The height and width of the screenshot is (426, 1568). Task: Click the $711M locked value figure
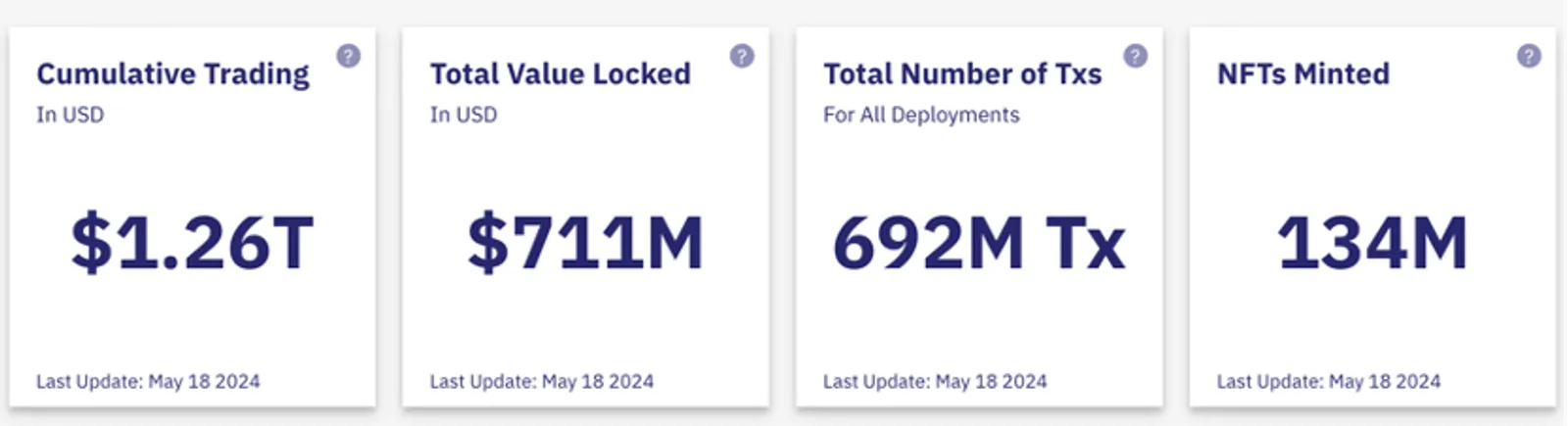586,243
